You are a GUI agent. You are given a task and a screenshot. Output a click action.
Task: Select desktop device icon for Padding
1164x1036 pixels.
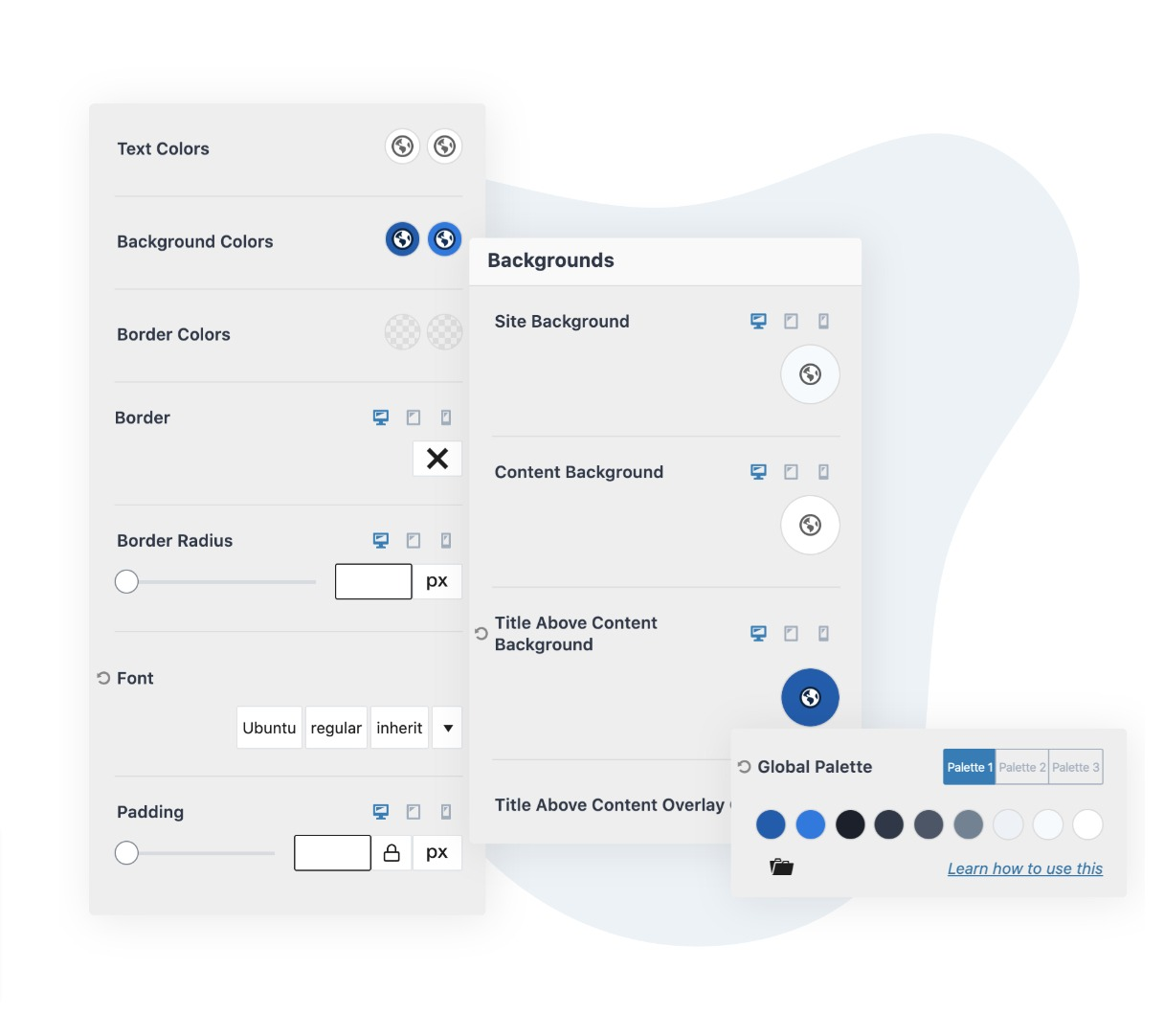(x=381, y=812)
